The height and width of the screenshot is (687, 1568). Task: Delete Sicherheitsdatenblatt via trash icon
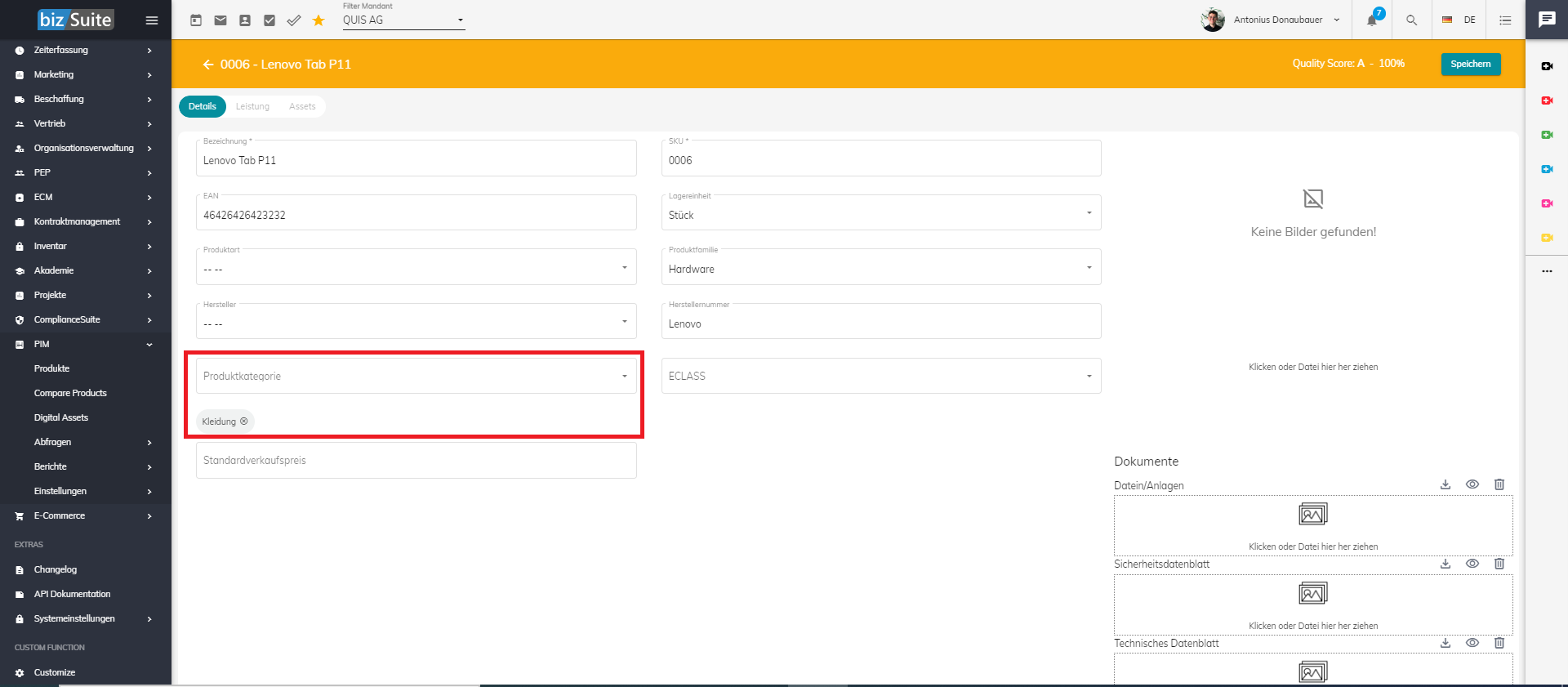pyautogui.click(x=1499, y=564)
